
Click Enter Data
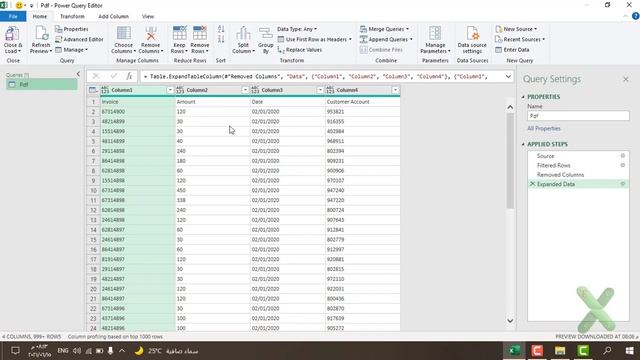pos(512,50)
